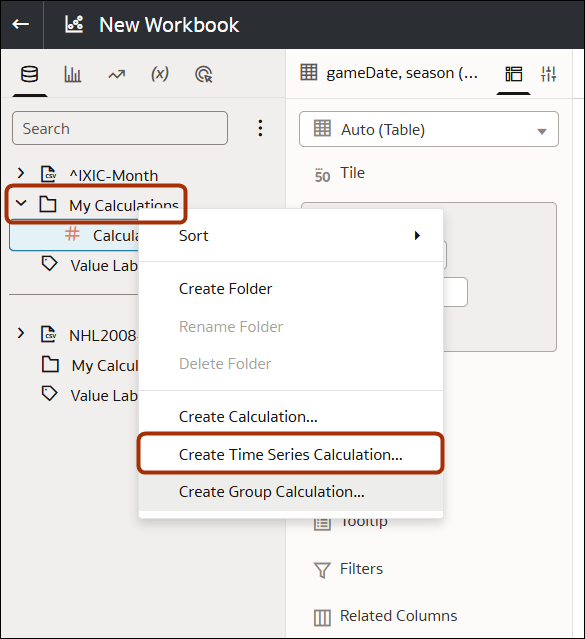Open the Data panel database icon

tap(29, 74)
